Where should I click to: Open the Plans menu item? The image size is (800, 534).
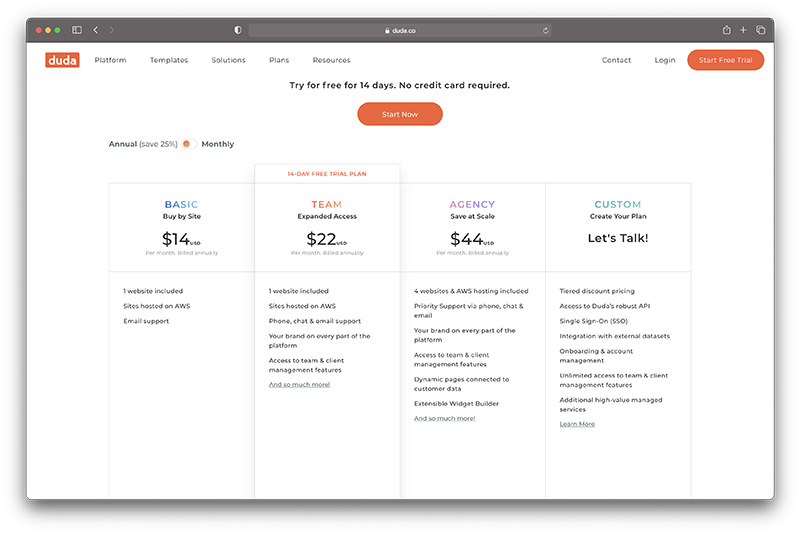(279, 60)
